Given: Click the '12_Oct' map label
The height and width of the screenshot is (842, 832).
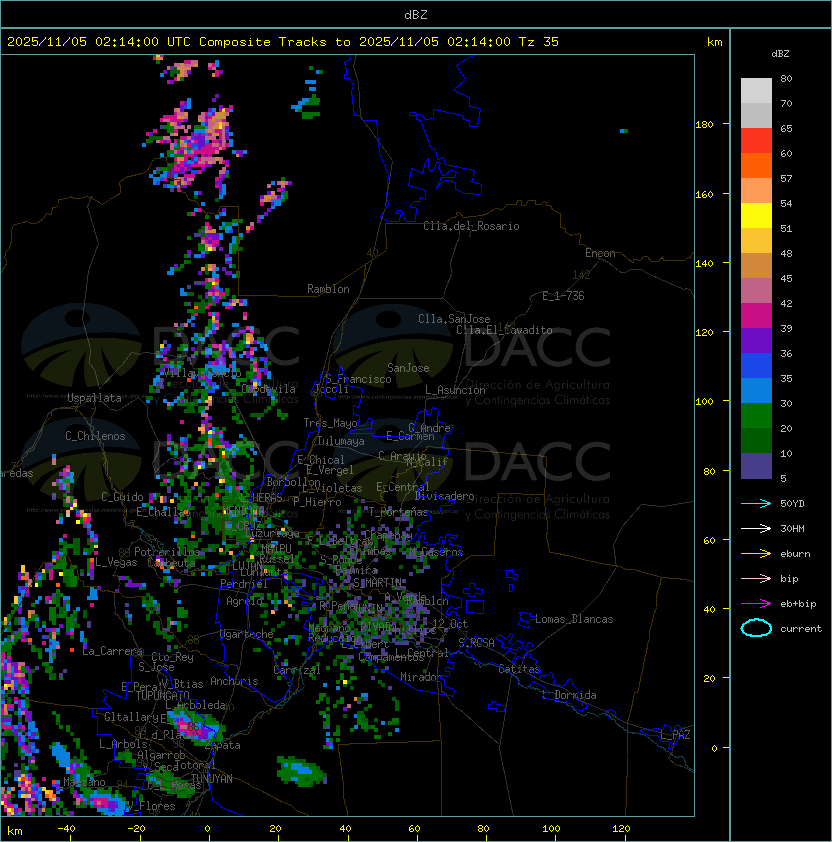Looking at the screenshot, I should point(450,623).
